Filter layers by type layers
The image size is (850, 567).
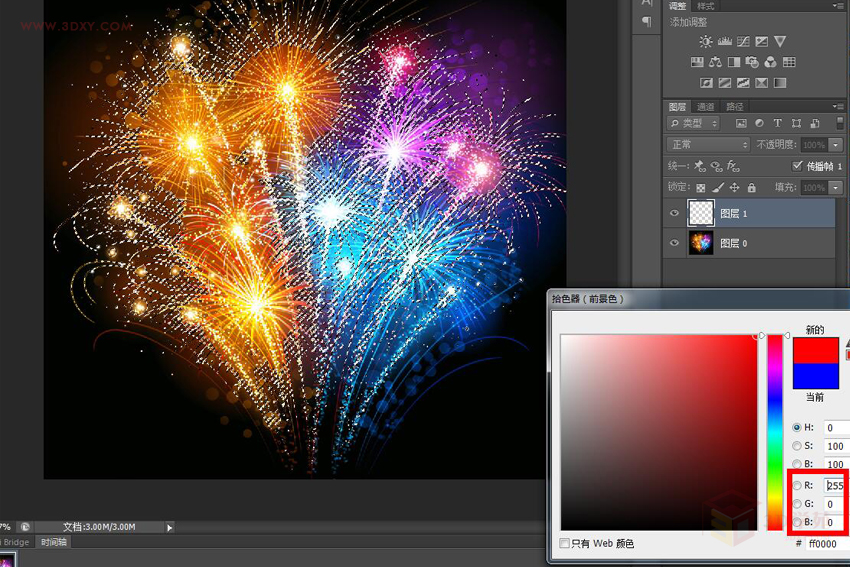point(777,124)
